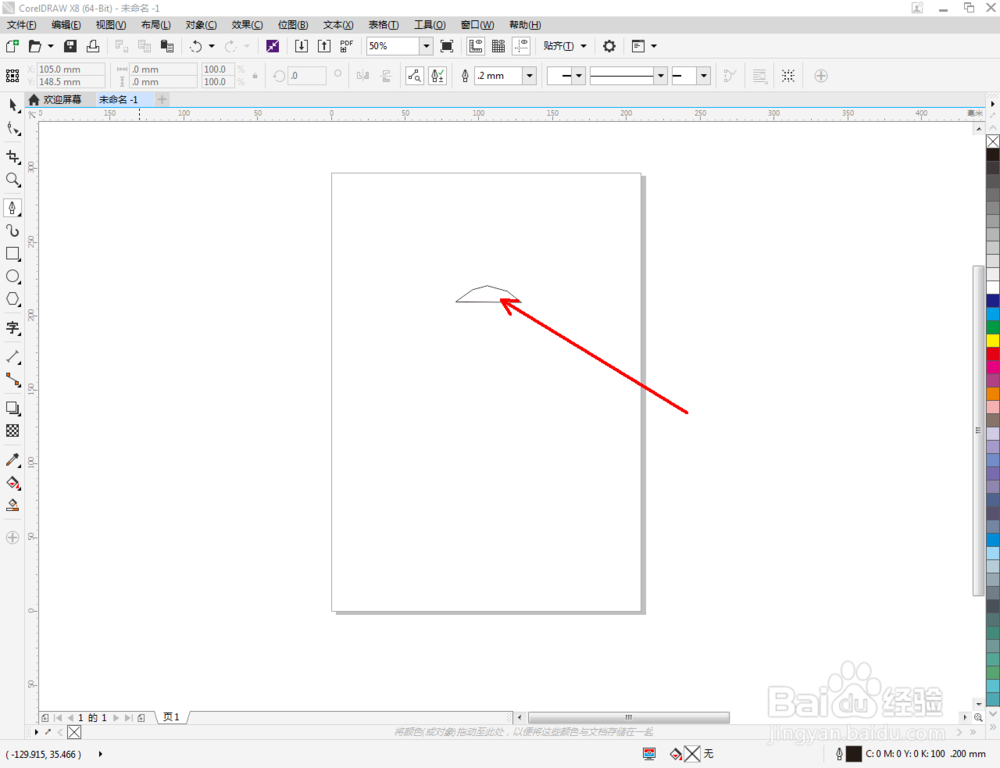
Task: Toggle full-screen preview
Action: coord(447,46)
